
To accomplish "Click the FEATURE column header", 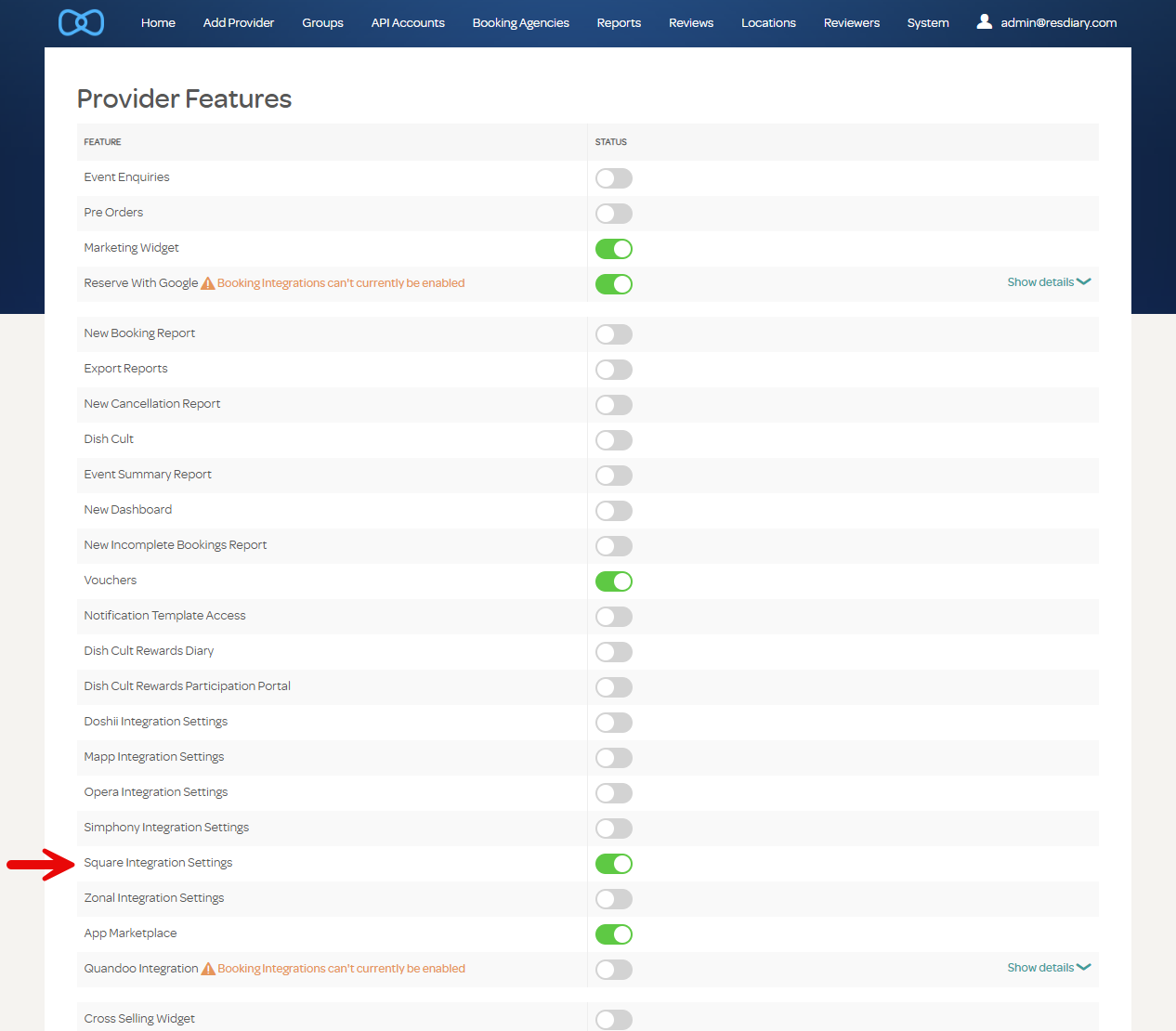I will [102, 142].
